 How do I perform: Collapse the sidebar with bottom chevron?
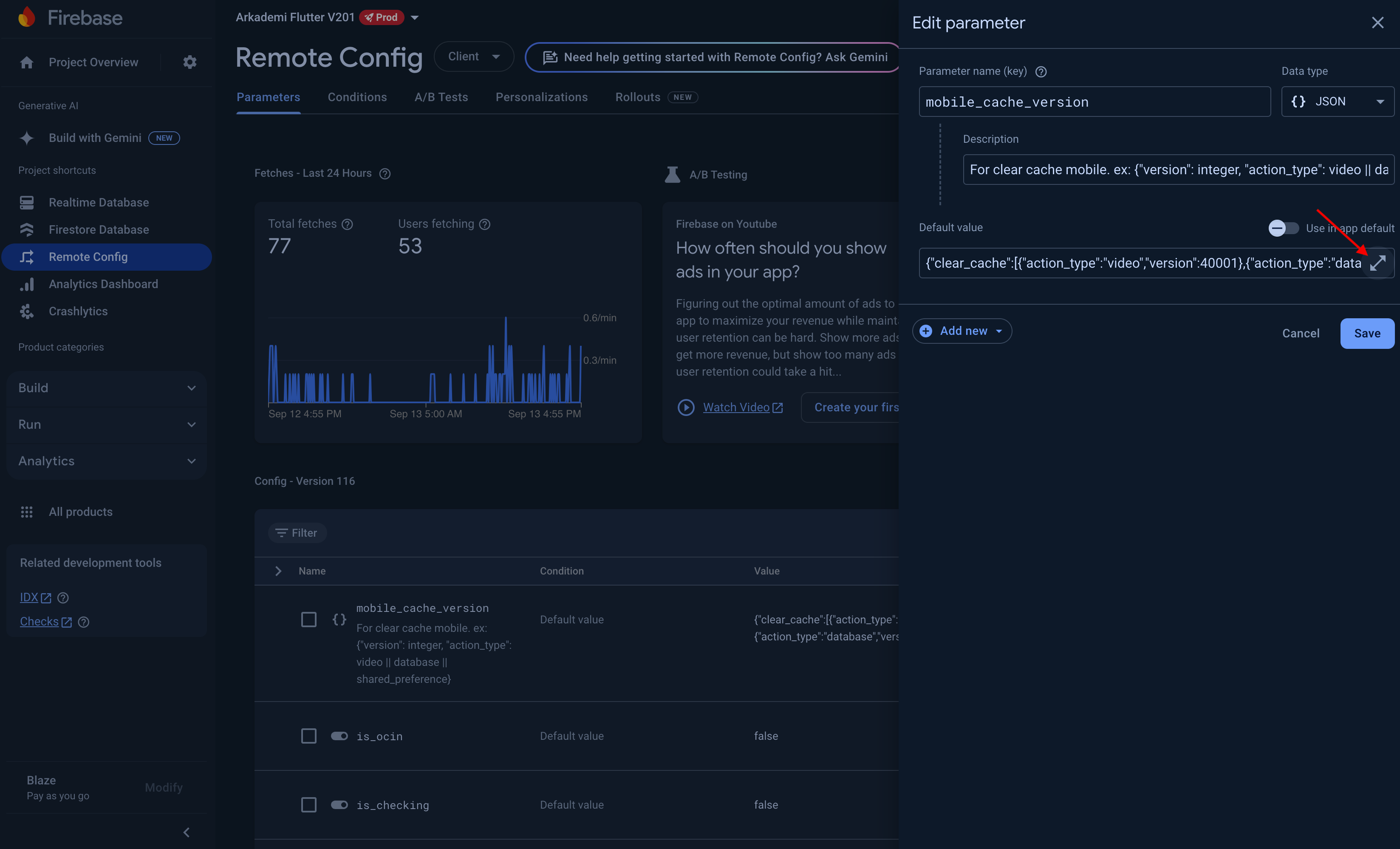[187, 832]
